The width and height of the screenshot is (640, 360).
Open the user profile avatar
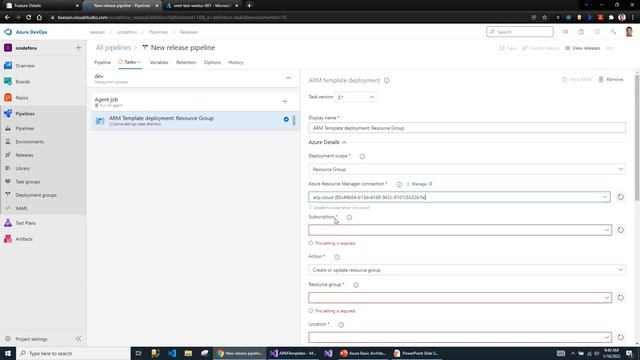click(x=629, y=32)
